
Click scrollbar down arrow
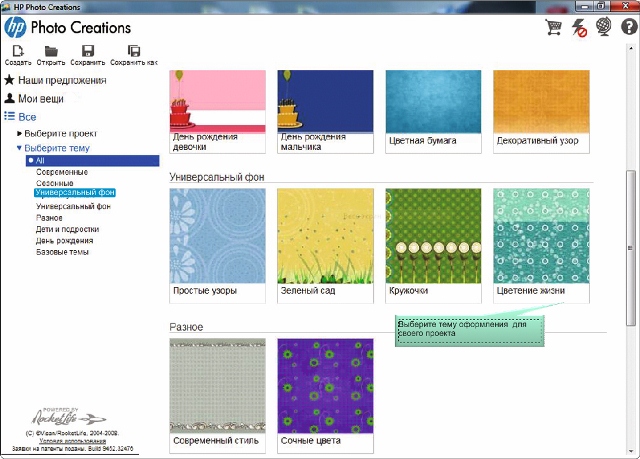click(631, 452)
